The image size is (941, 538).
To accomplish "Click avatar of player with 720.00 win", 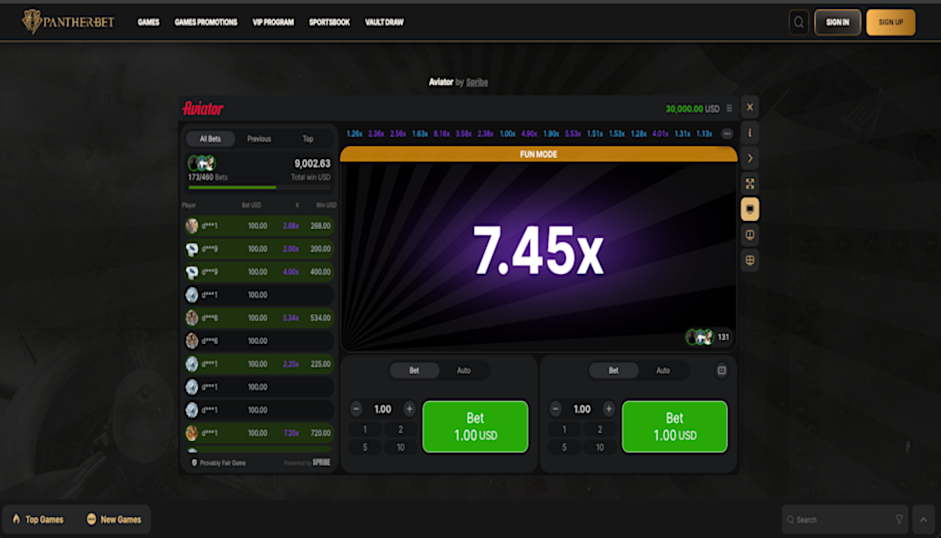I will point(192,433).
